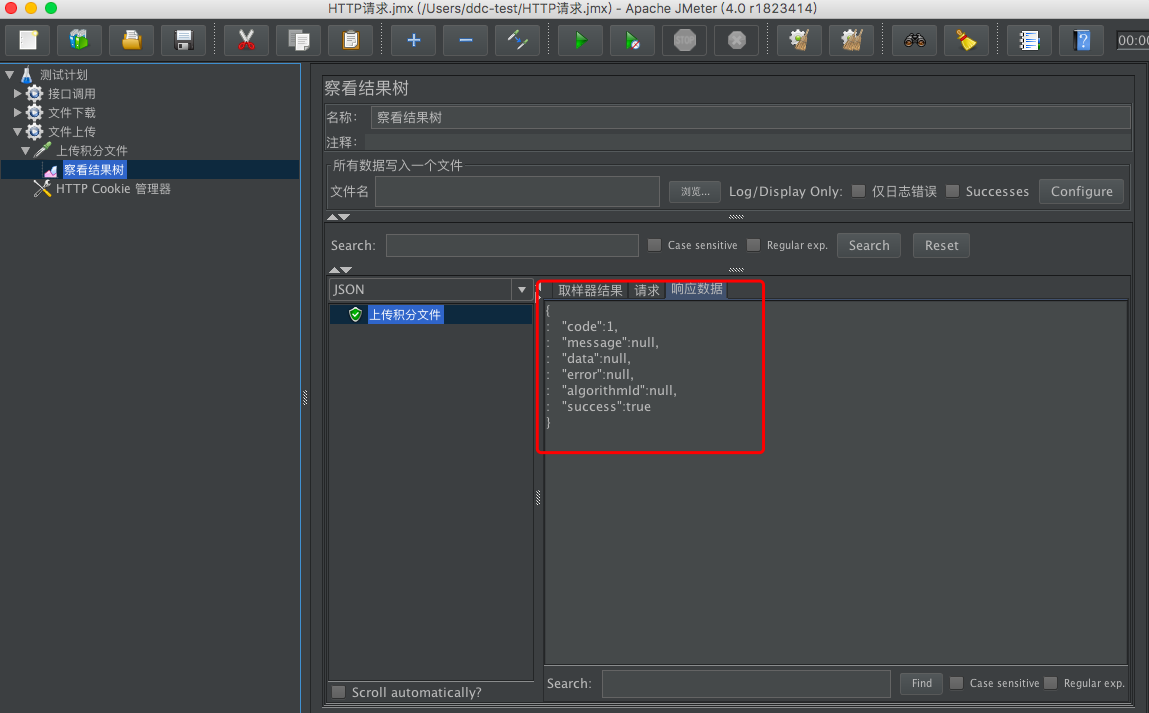The height and width of the screenshot is (713, 1149).
Task: Select the 文件上传 tree item
Action: [x=72, y=132]
